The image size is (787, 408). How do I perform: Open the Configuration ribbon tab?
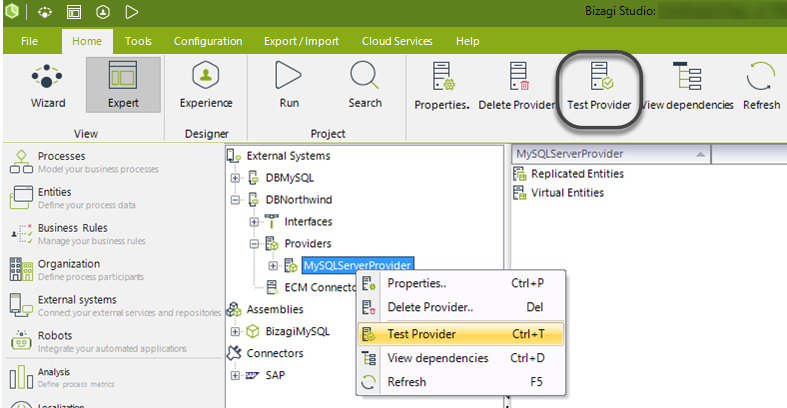coord(208,41)
